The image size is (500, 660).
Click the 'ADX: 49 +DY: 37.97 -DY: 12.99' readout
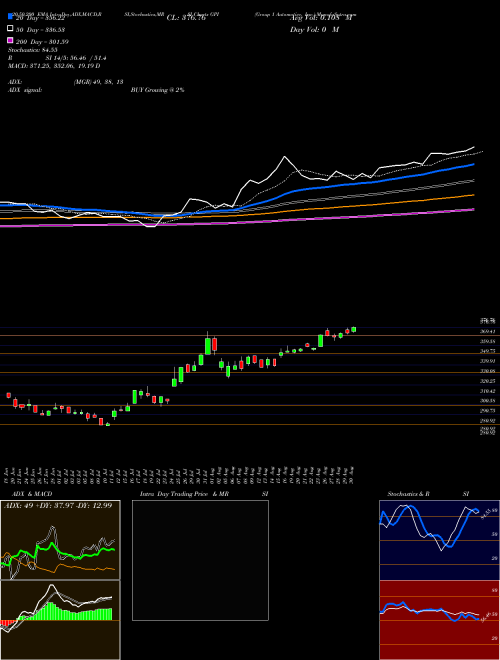(58, 506)
